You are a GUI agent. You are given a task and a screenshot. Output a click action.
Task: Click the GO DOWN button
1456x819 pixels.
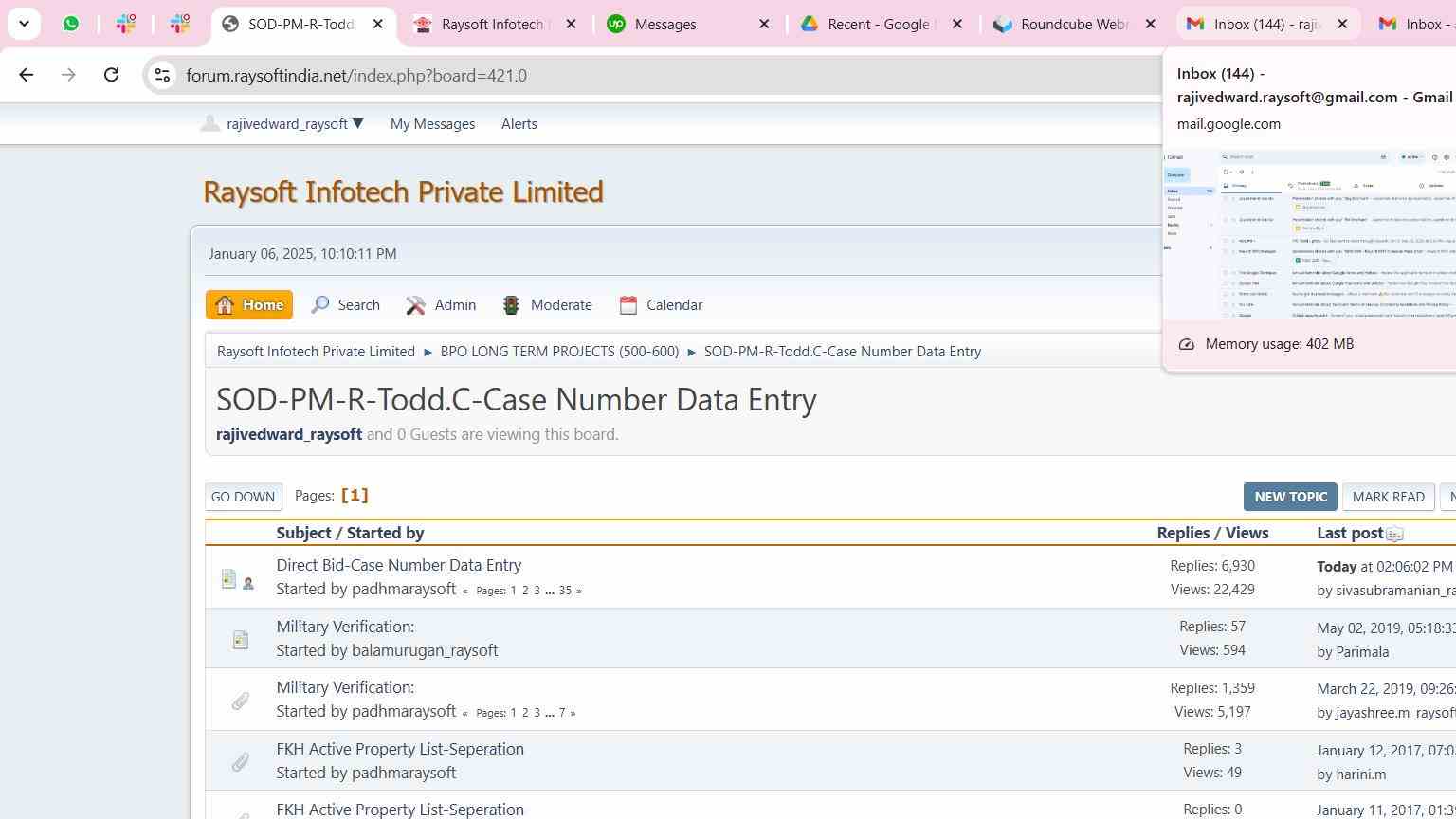pos(243,497)
